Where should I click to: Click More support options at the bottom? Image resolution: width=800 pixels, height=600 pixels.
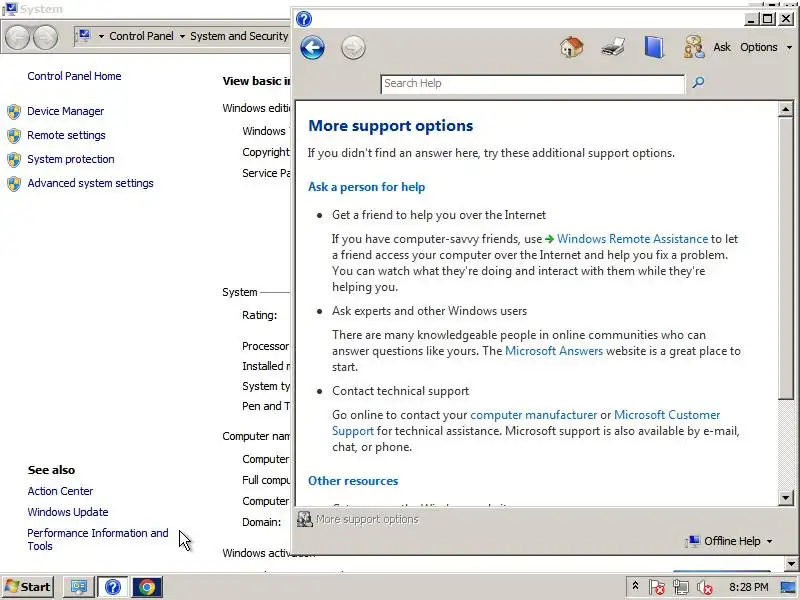[x=367, y=519]
